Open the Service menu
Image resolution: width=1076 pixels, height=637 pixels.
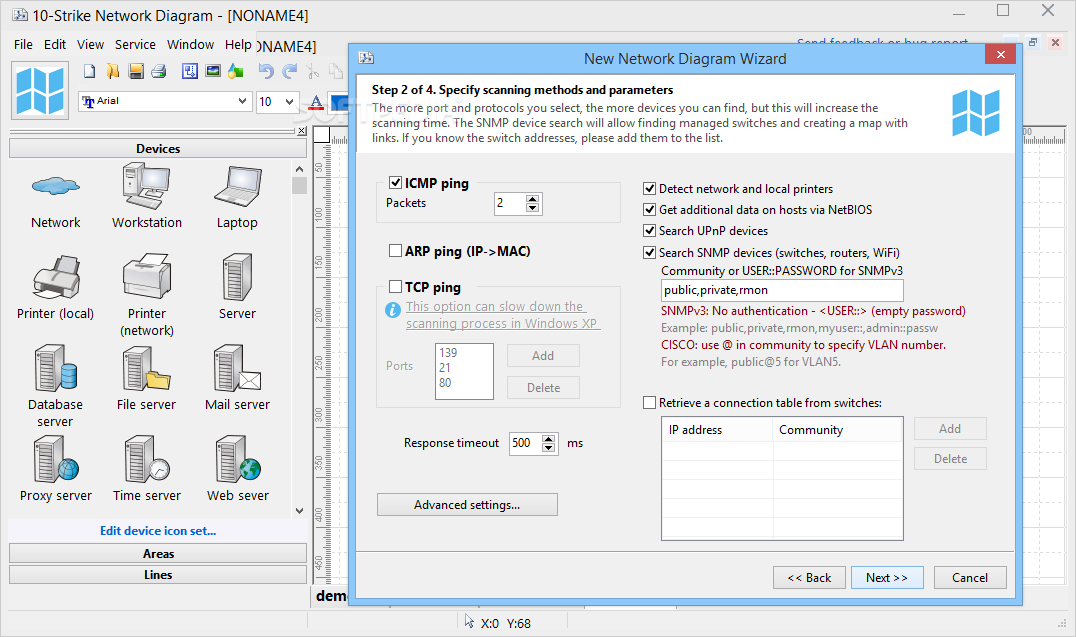point(135,45)
